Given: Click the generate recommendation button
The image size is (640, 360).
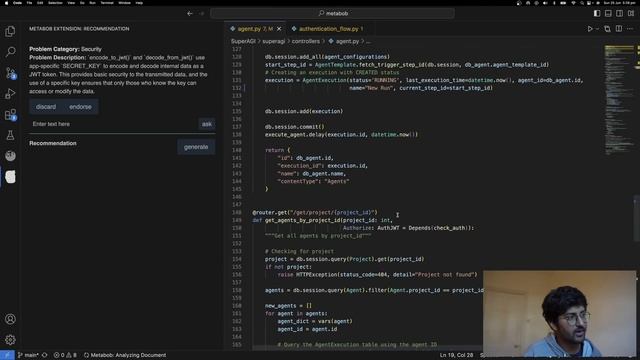Looking at the screenshot, I should [x=196, y=147].
